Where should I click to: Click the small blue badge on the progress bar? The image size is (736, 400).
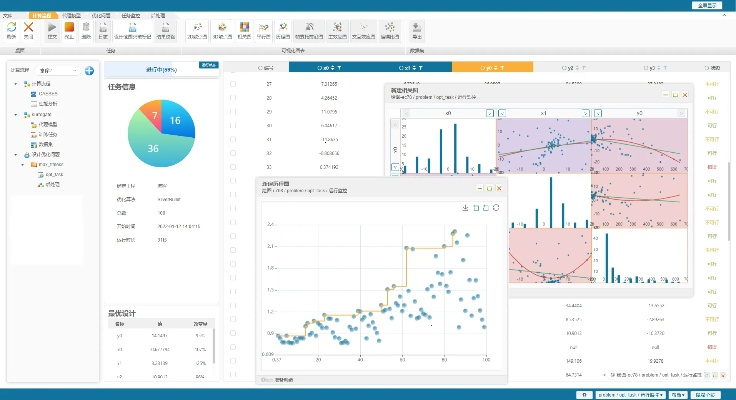click(209, 66)
